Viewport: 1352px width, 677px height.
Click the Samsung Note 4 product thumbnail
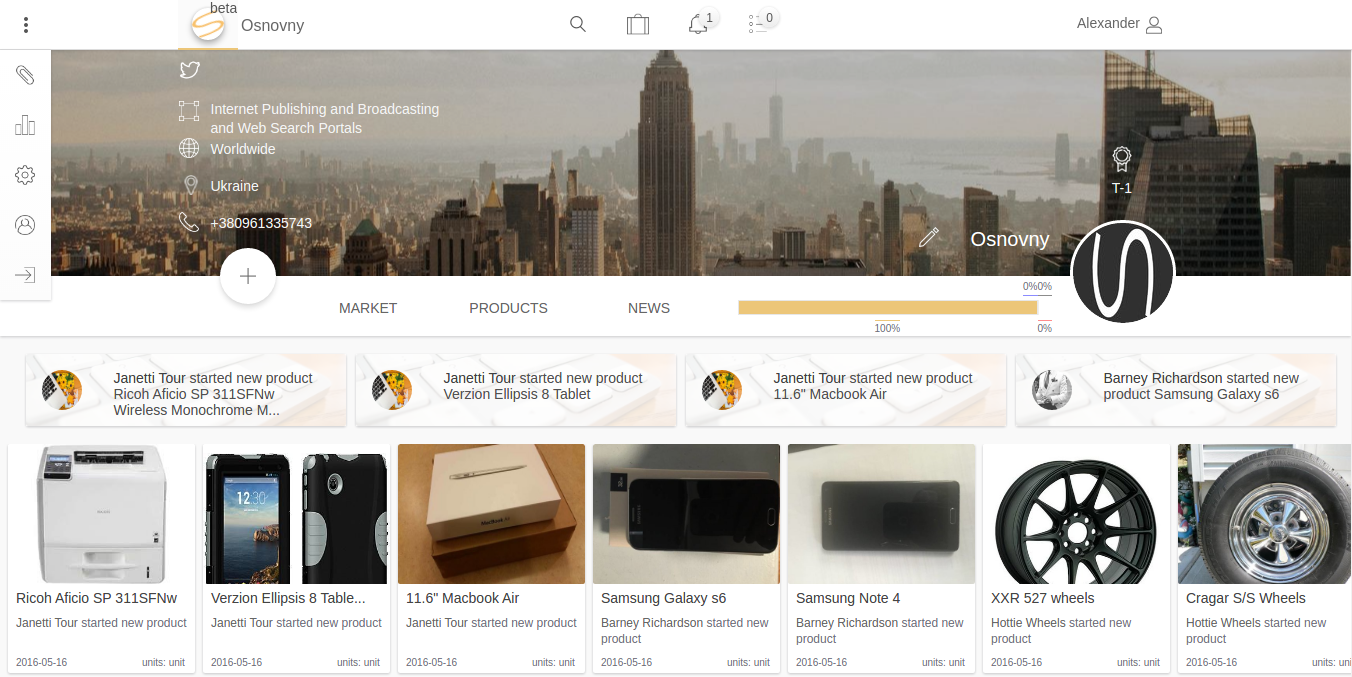coord(881,514)
